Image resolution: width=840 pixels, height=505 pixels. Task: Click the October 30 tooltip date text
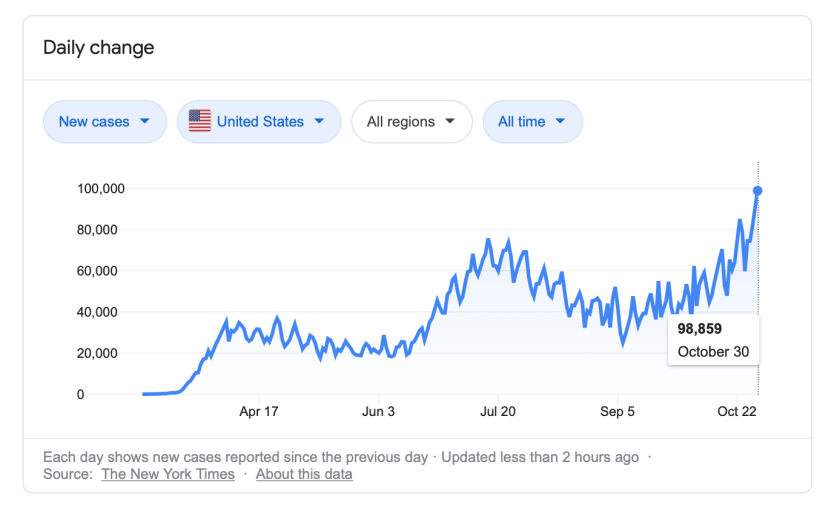pyautogui.click(x=713, y=352)
